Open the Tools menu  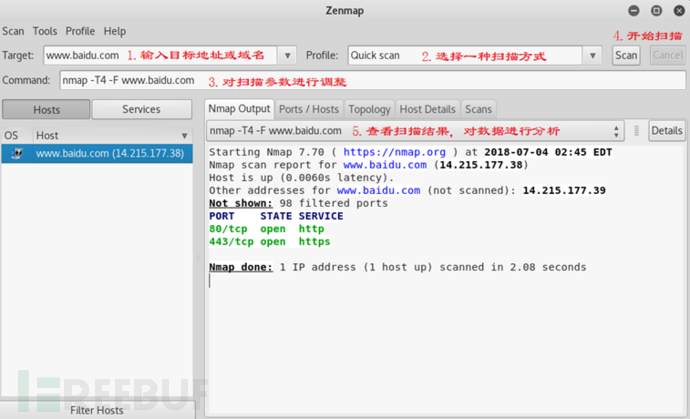[x=45, y=31]
